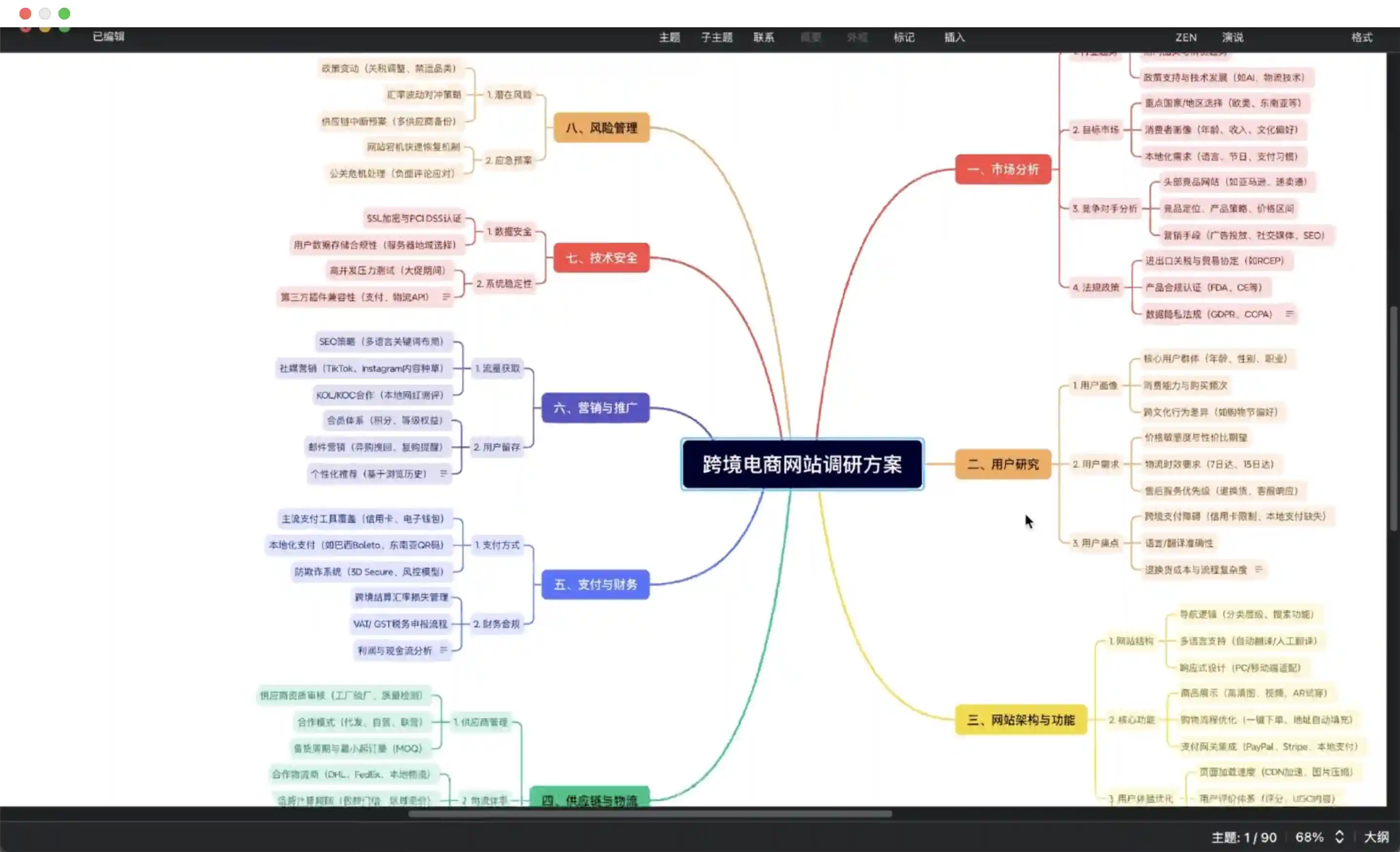Open the note icon on 个性化推荐 node
This screenshot has height=852, width=1400.
click(443, 473)
